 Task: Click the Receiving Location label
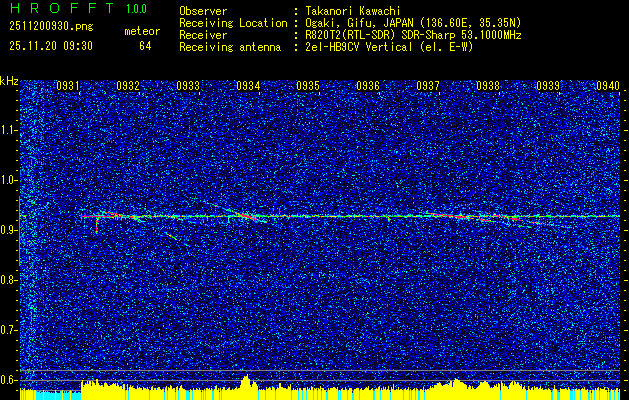click(x=233, y=23)
